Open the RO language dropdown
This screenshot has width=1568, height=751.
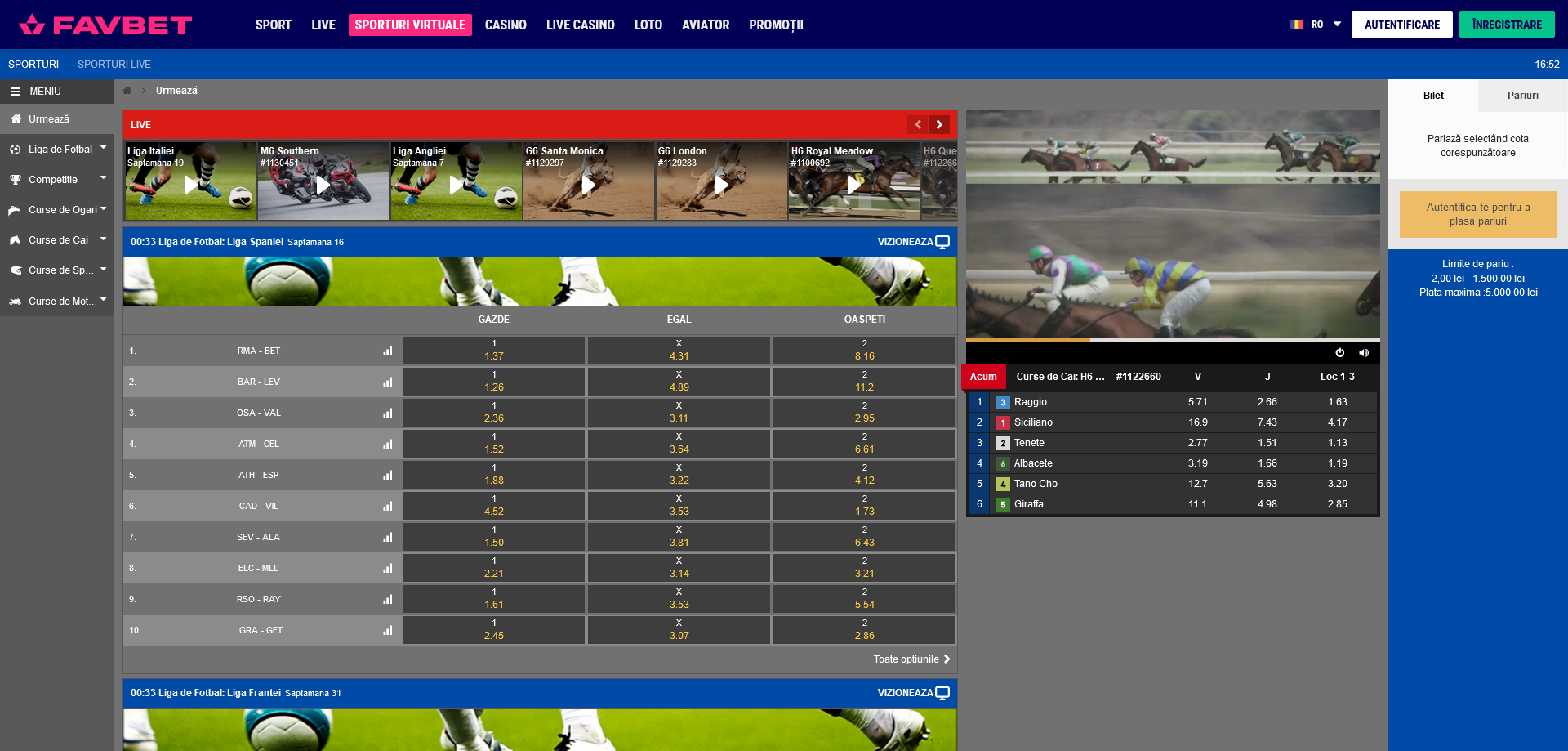click(x=1316, y=25)
